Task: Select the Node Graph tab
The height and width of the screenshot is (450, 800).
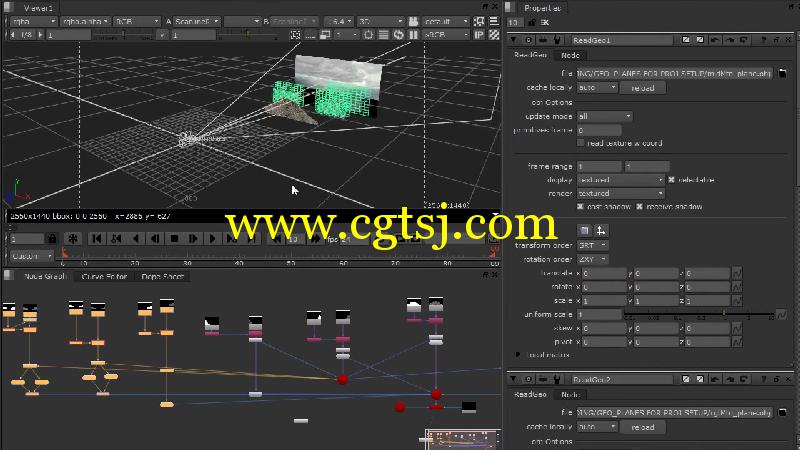Action: pyautogui.click(x=45, y=276)
